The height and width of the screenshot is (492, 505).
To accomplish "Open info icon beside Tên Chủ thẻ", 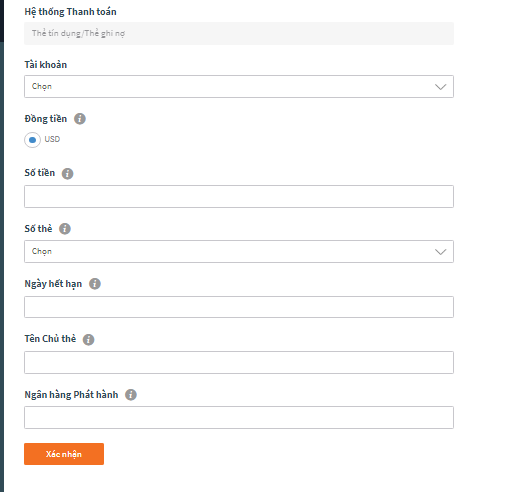I will tap(89, 339).
